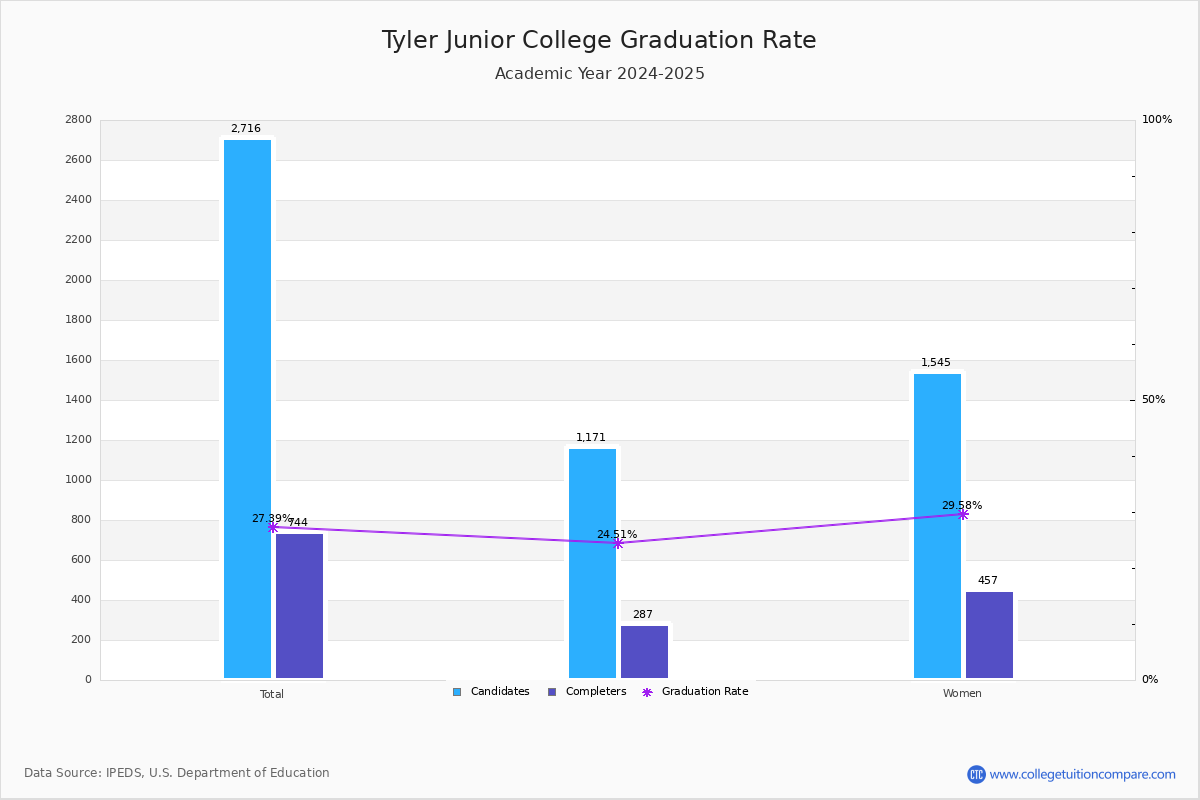Select the 29.58% graduation rate marker for Women
1200x800 pixels.
point(963,514)
